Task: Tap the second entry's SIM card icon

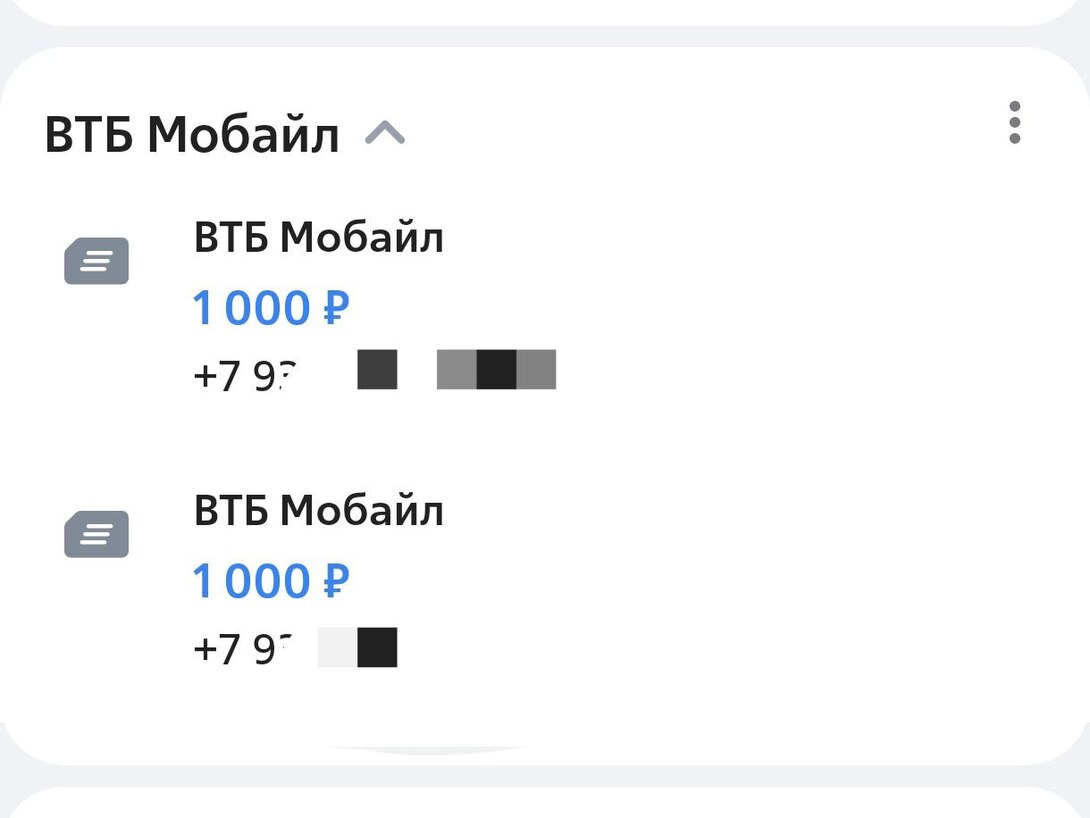Action: pyautogui.click(x=97, y=534)
